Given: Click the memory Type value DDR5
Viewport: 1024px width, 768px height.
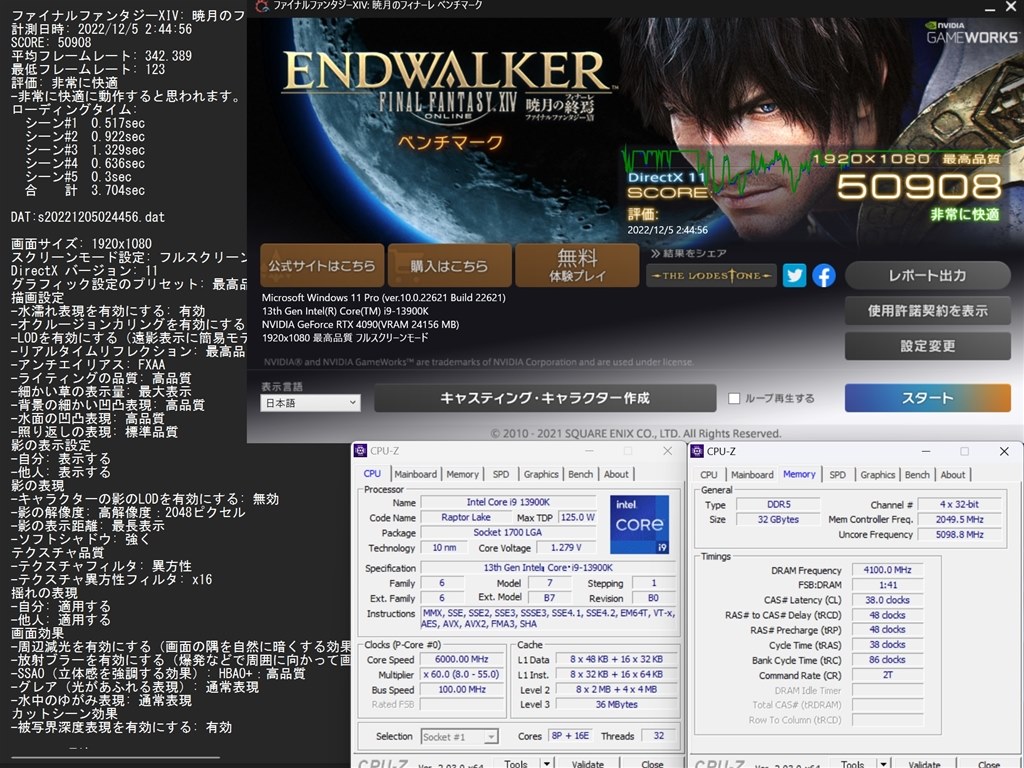Looking at the screenshot, I should [x=778, y=504].
